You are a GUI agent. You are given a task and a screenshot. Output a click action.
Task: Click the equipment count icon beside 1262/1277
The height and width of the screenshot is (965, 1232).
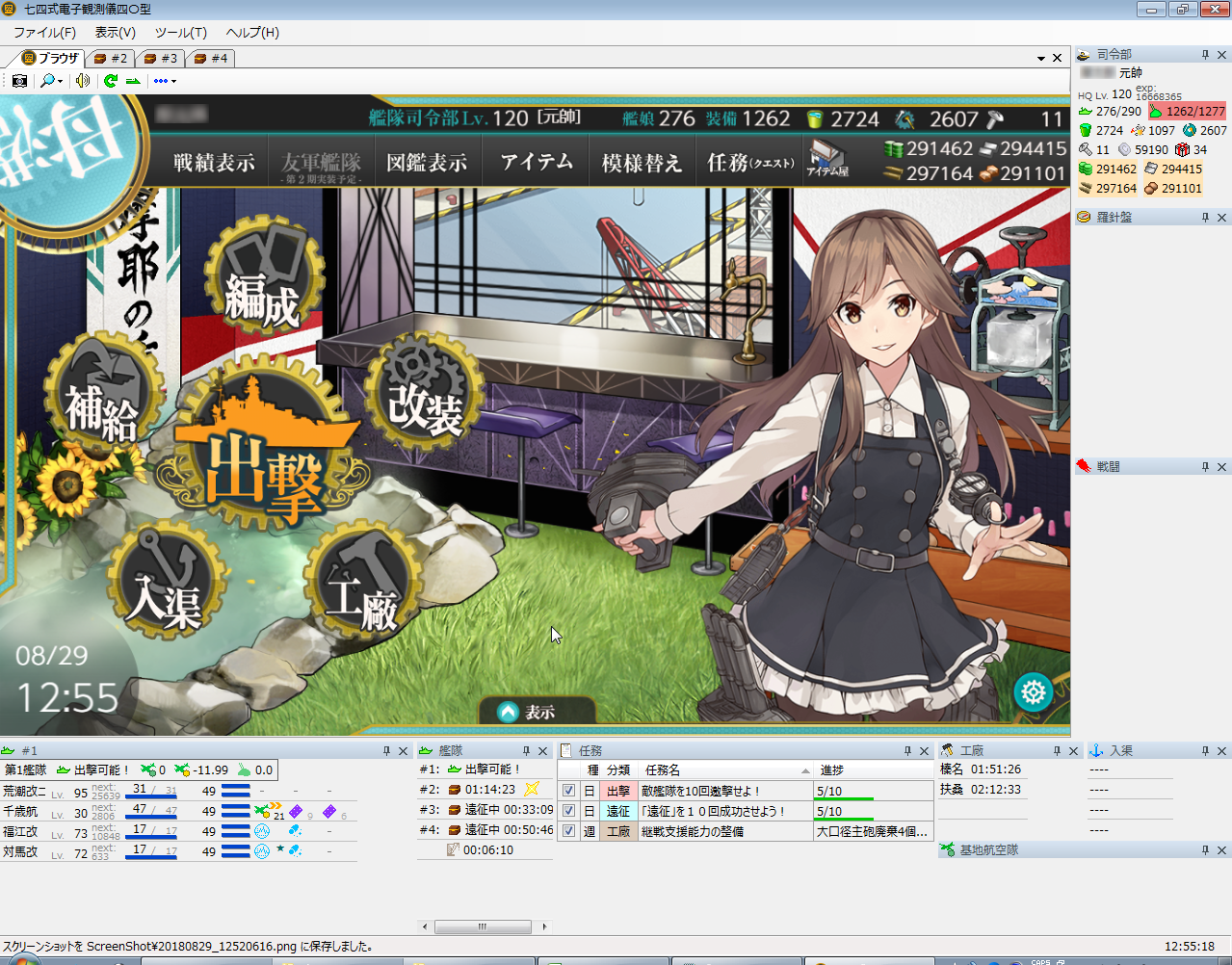1156,112
